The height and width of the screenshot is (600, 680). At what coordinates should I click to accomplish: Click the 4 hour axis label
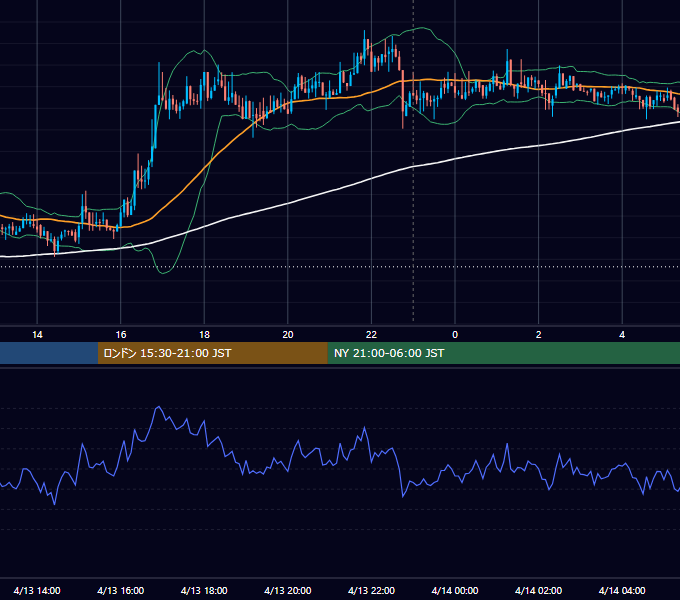(x=622, y=335)
